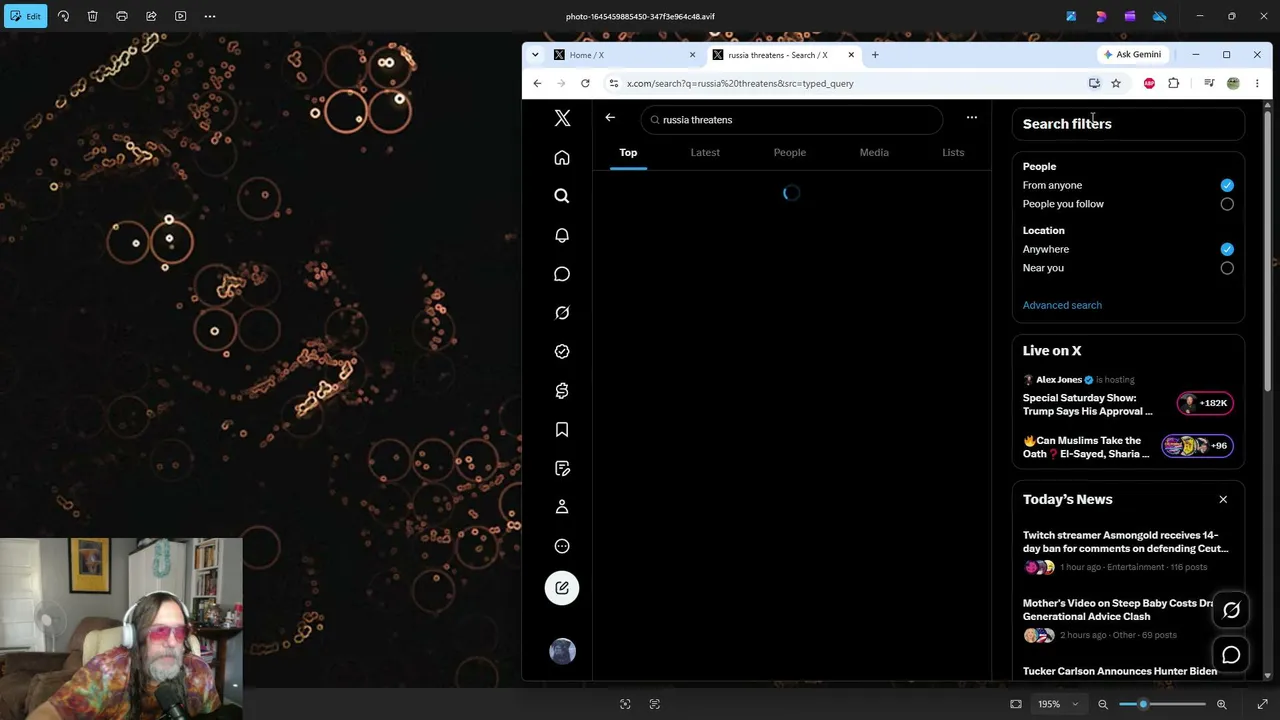
Task: Install app icon in address bar
Action: click(x=1094, y=83)
